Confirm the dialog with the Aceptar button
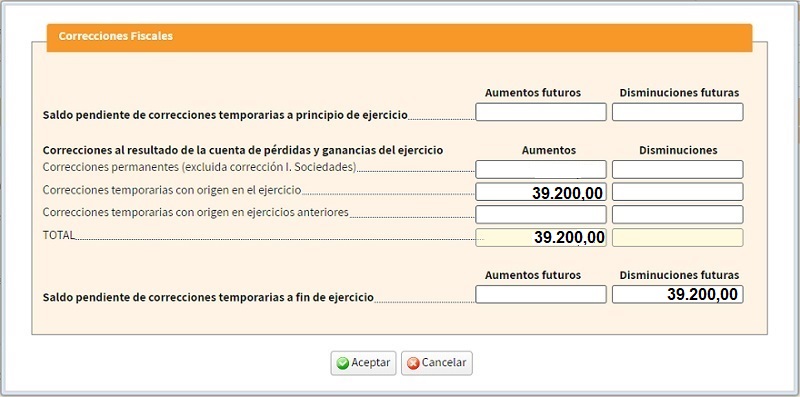800x397 pixels. point(363,363)
